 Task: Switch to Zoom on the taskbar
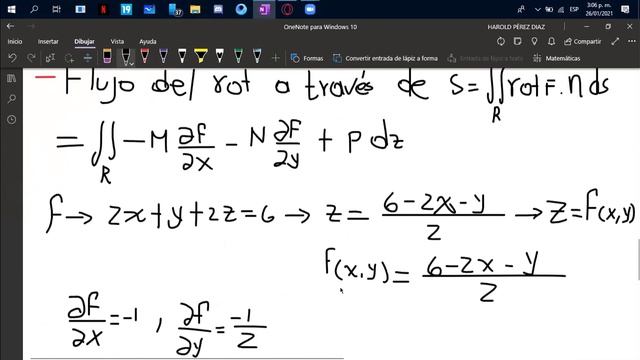(x=310, y=9)
